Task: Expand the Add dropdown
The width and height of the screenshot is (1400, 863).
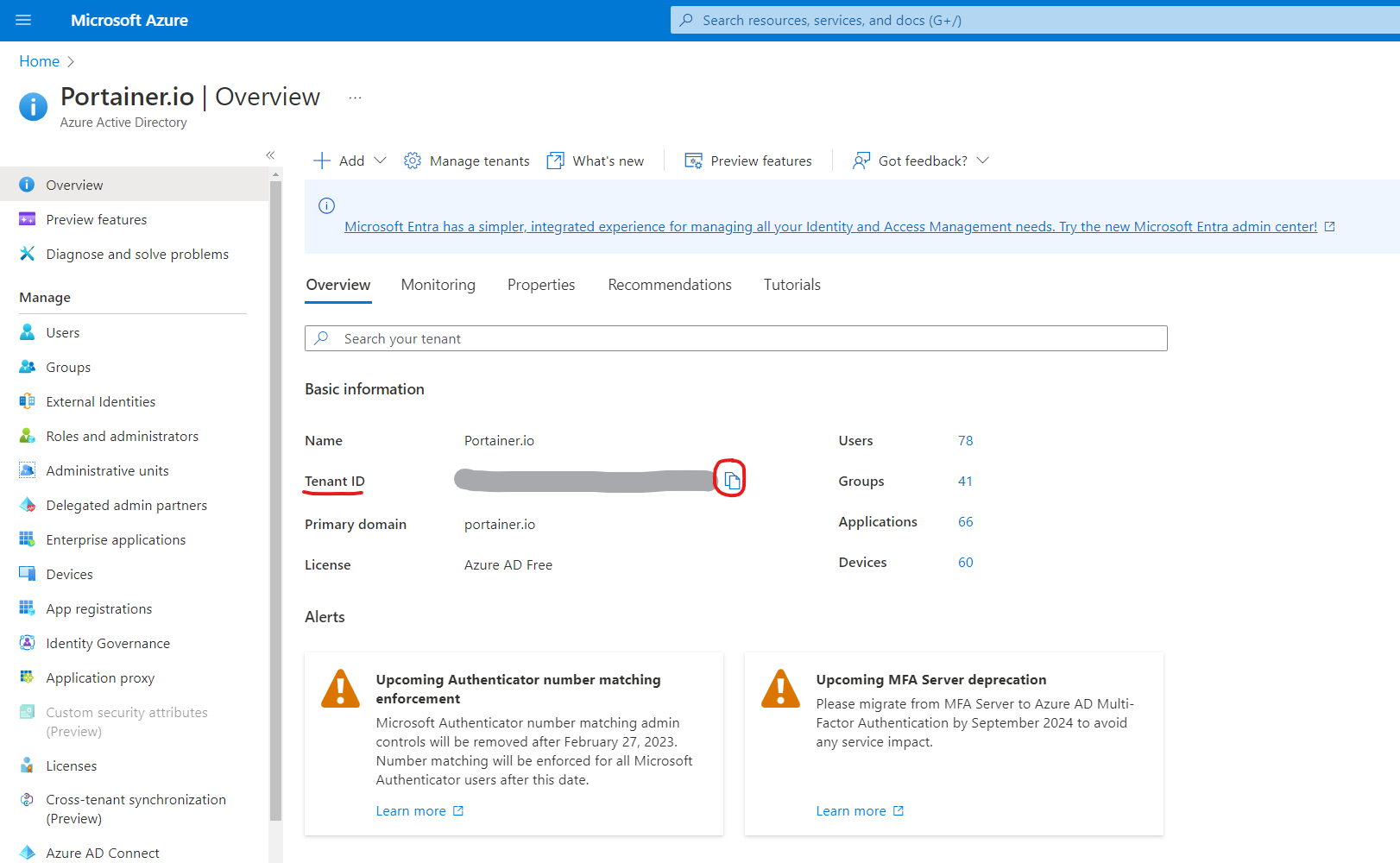Action: pyautogui.click(x=380, y=161)
